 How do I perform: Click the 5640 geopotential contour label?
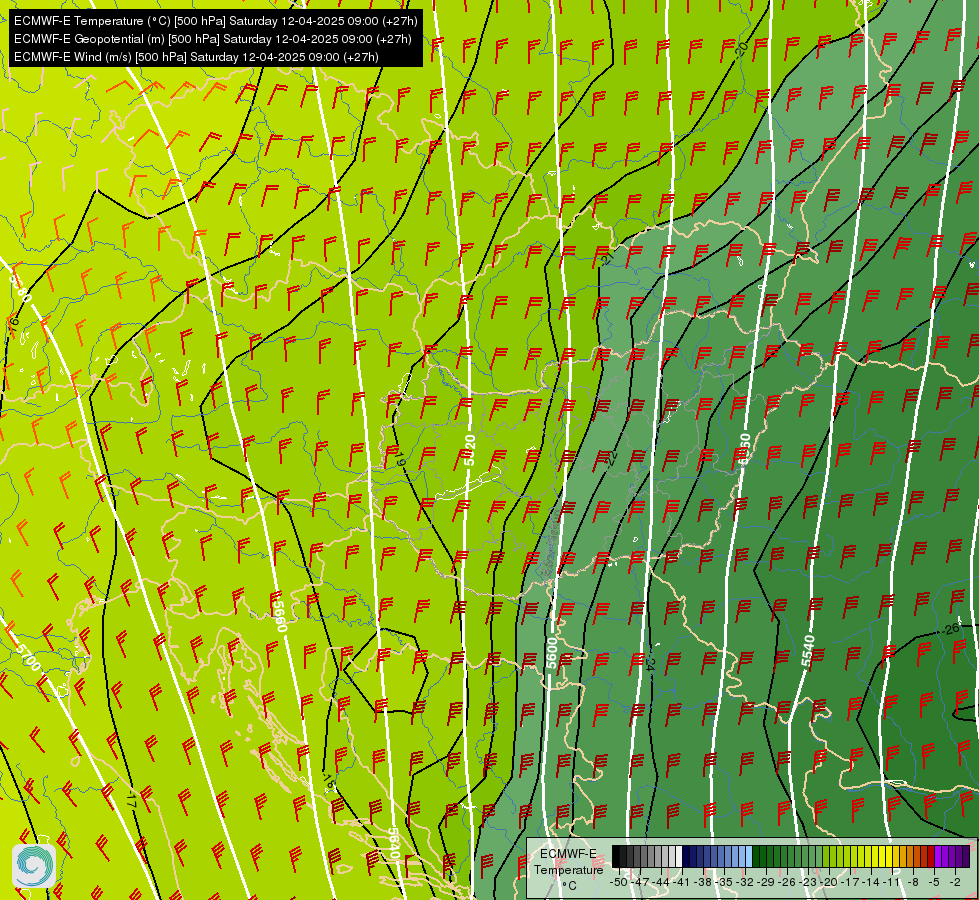pos(394,843)
